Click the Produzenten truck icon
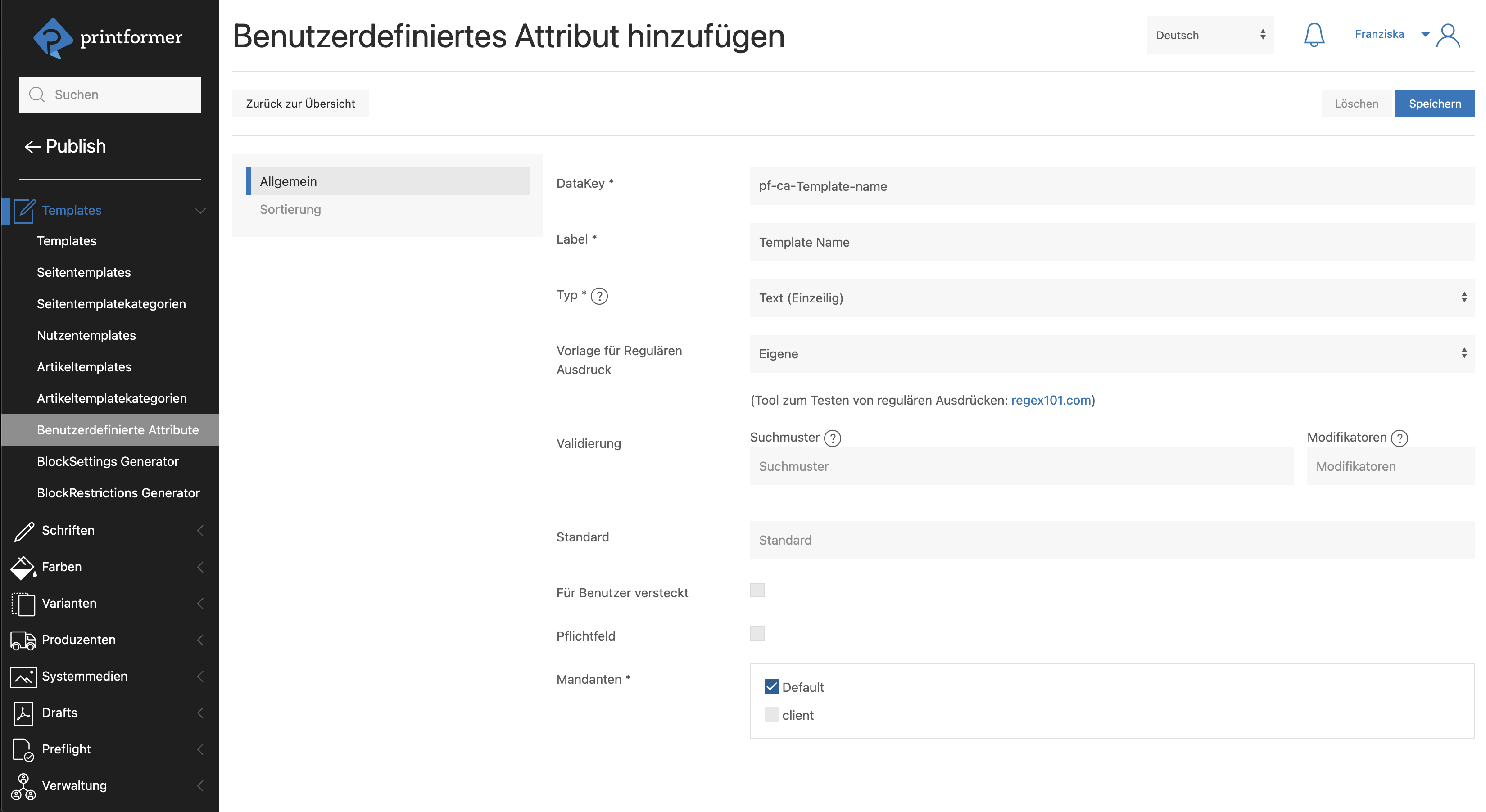This screenshot has width=1486, height=812. click(x=24, y=640)
